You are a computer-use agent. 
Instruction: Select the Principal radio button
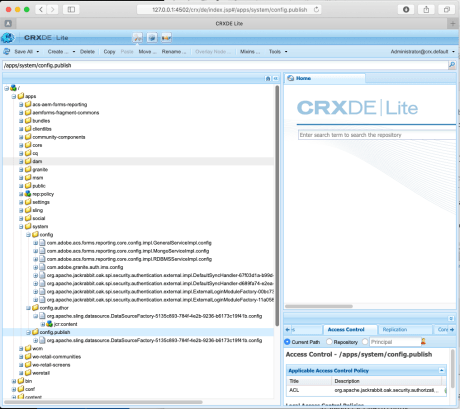click(x=365, y=342)
